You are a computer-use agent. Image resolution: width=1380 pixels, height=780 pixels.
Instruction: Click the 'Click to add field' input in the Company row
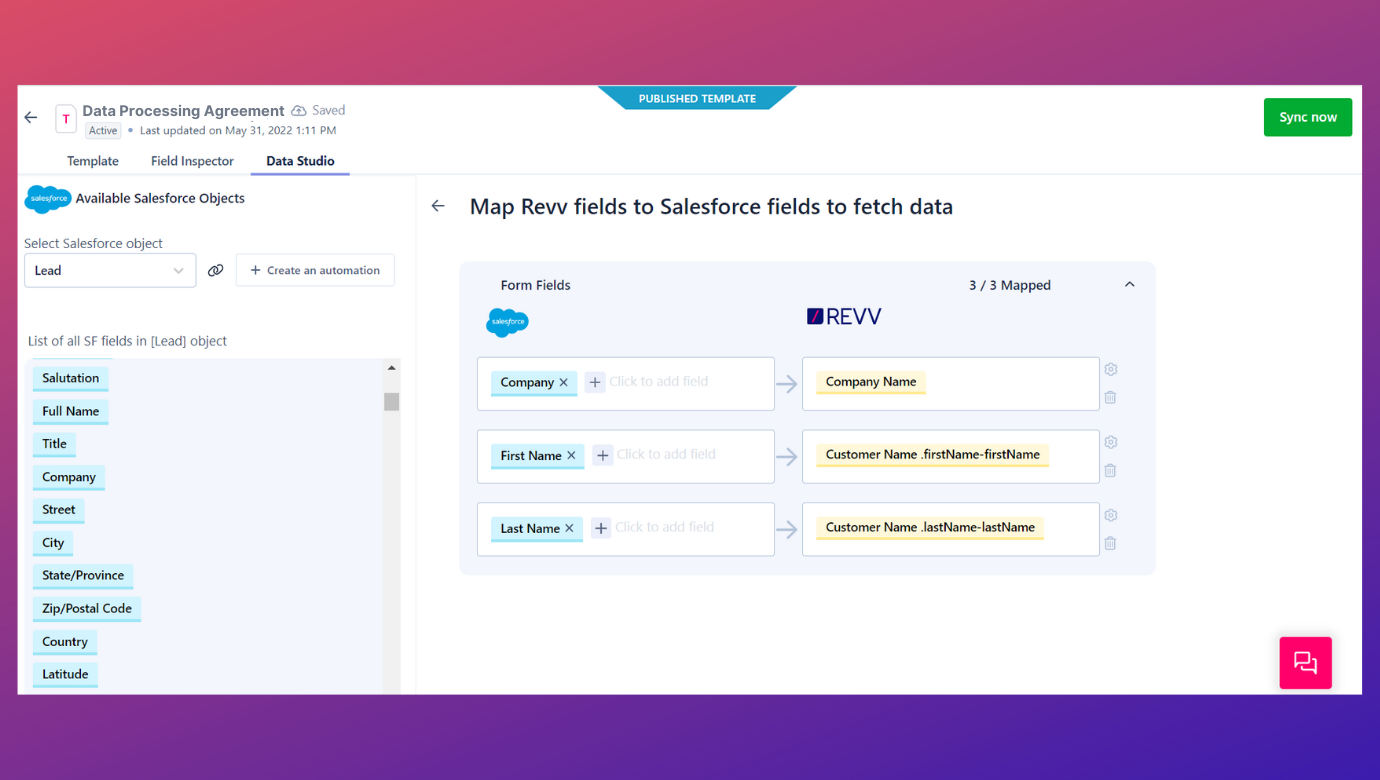point(659,382)
